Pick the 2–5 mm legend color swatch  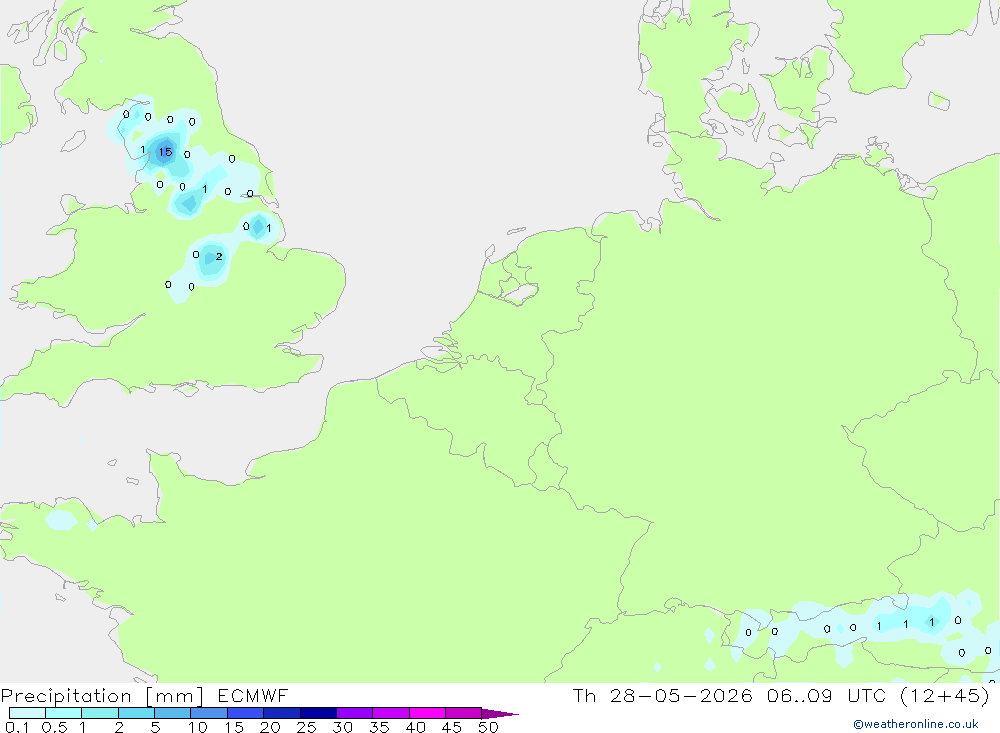[136, 713]
